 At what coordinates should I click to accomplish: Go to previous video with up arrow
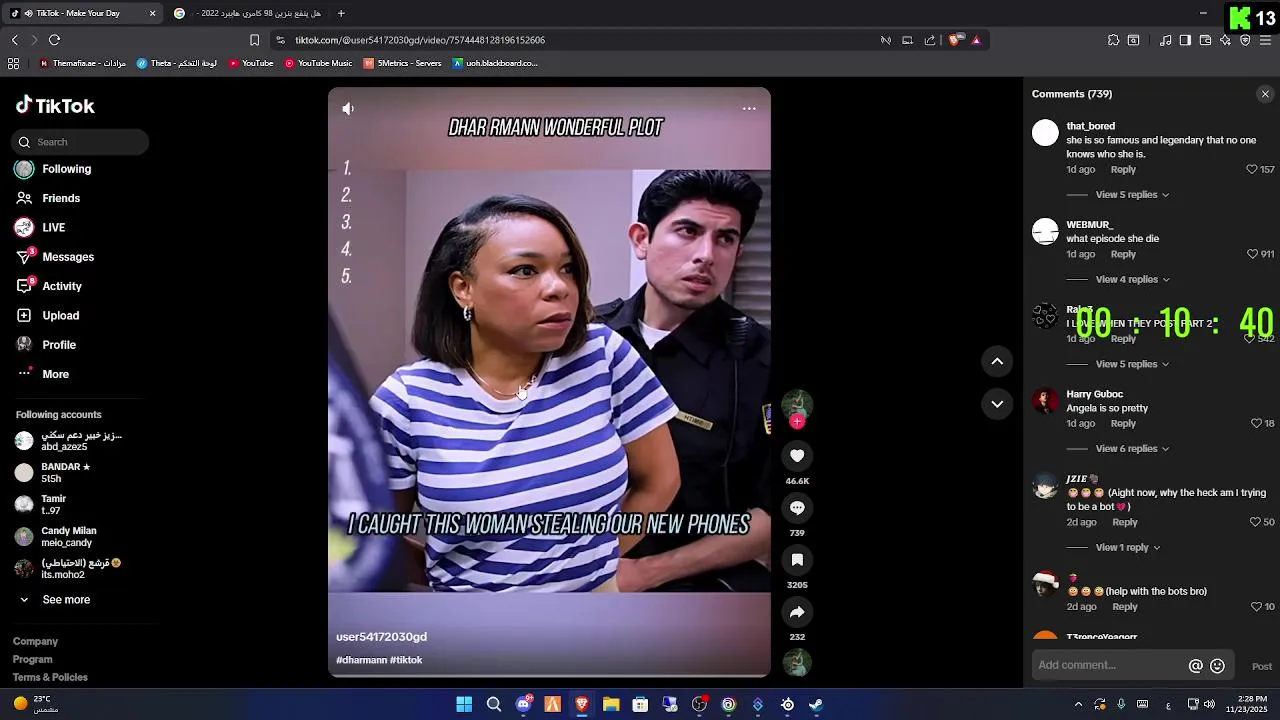997,361
